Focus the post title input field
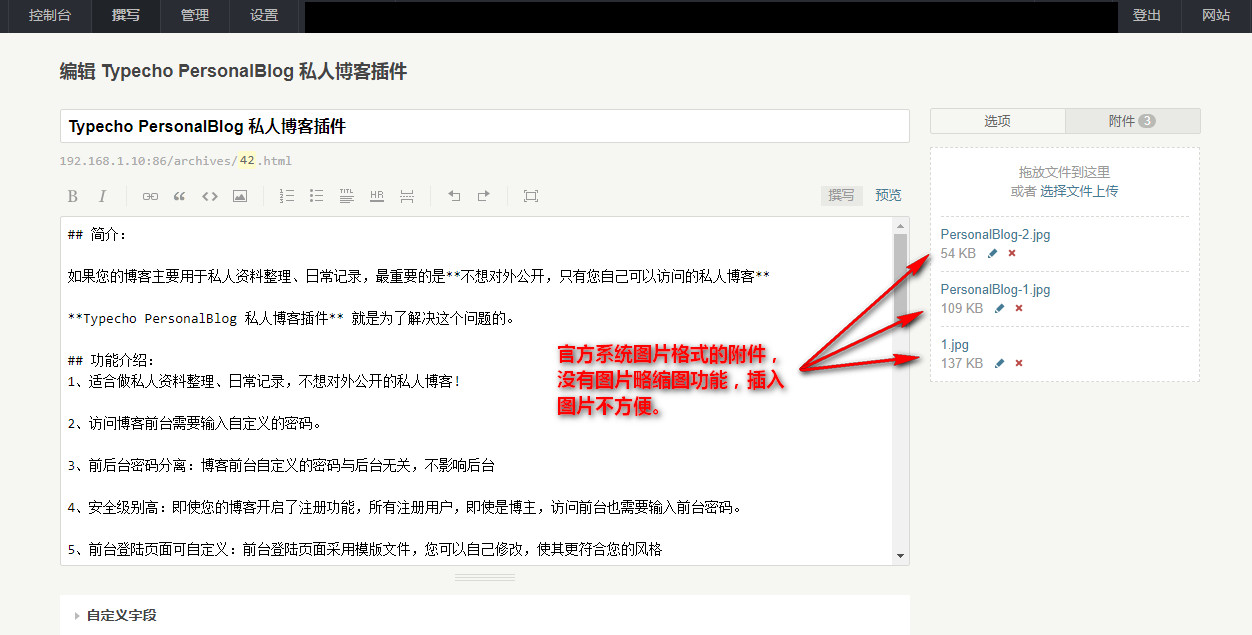This screenshot has width=1252, height=635. click(x=485, y=127)
